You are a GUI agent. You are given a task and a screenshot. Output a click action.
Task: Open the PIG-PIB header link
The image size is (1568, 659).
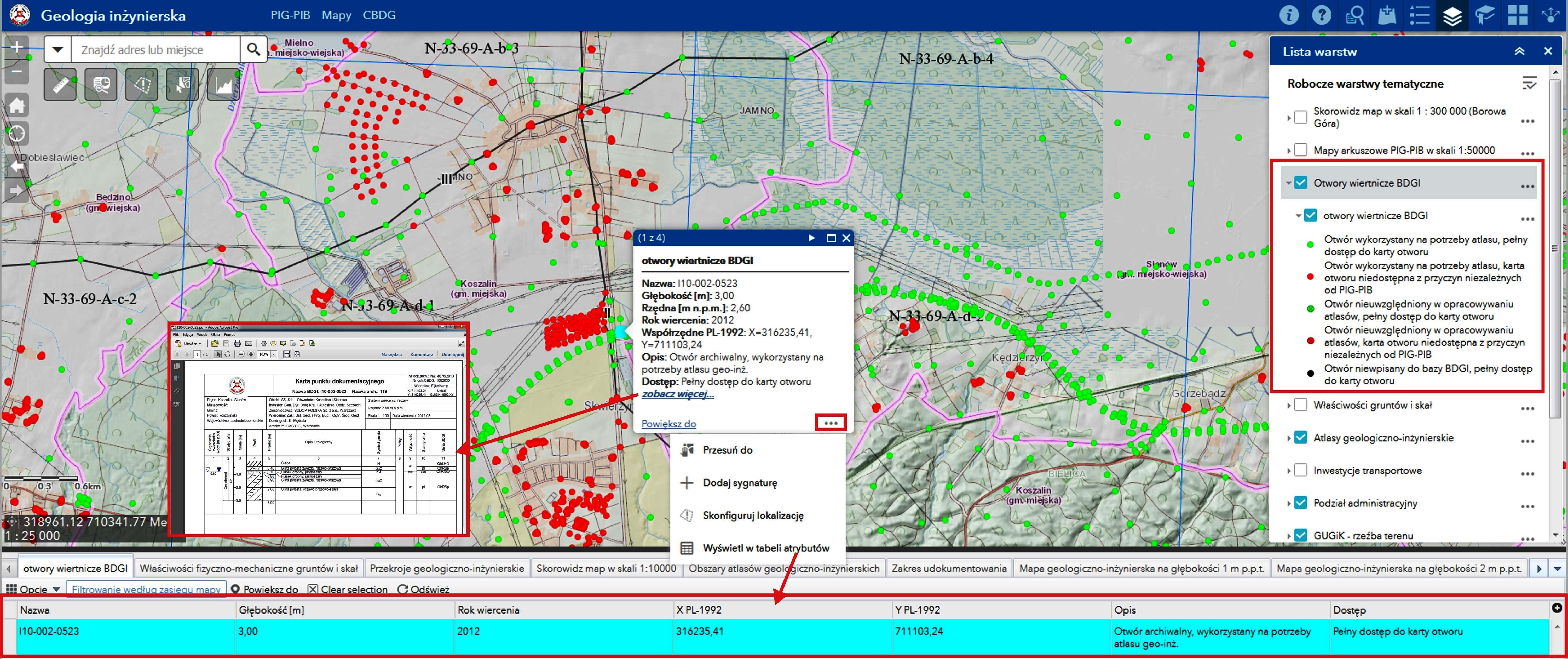(x=290, y=15)
